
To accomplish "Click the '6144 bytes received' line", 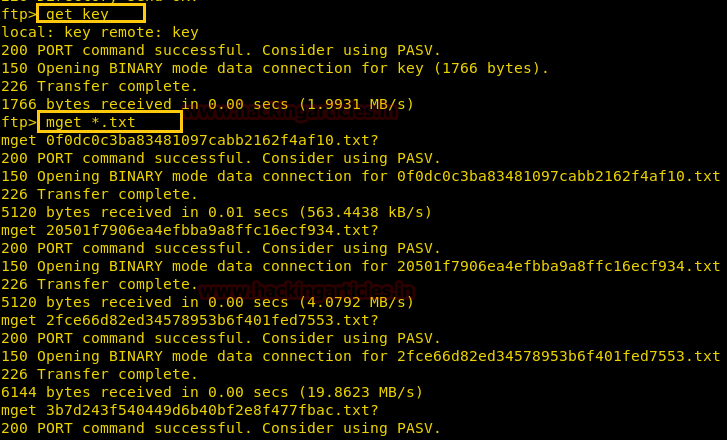I will pos(212,392).
